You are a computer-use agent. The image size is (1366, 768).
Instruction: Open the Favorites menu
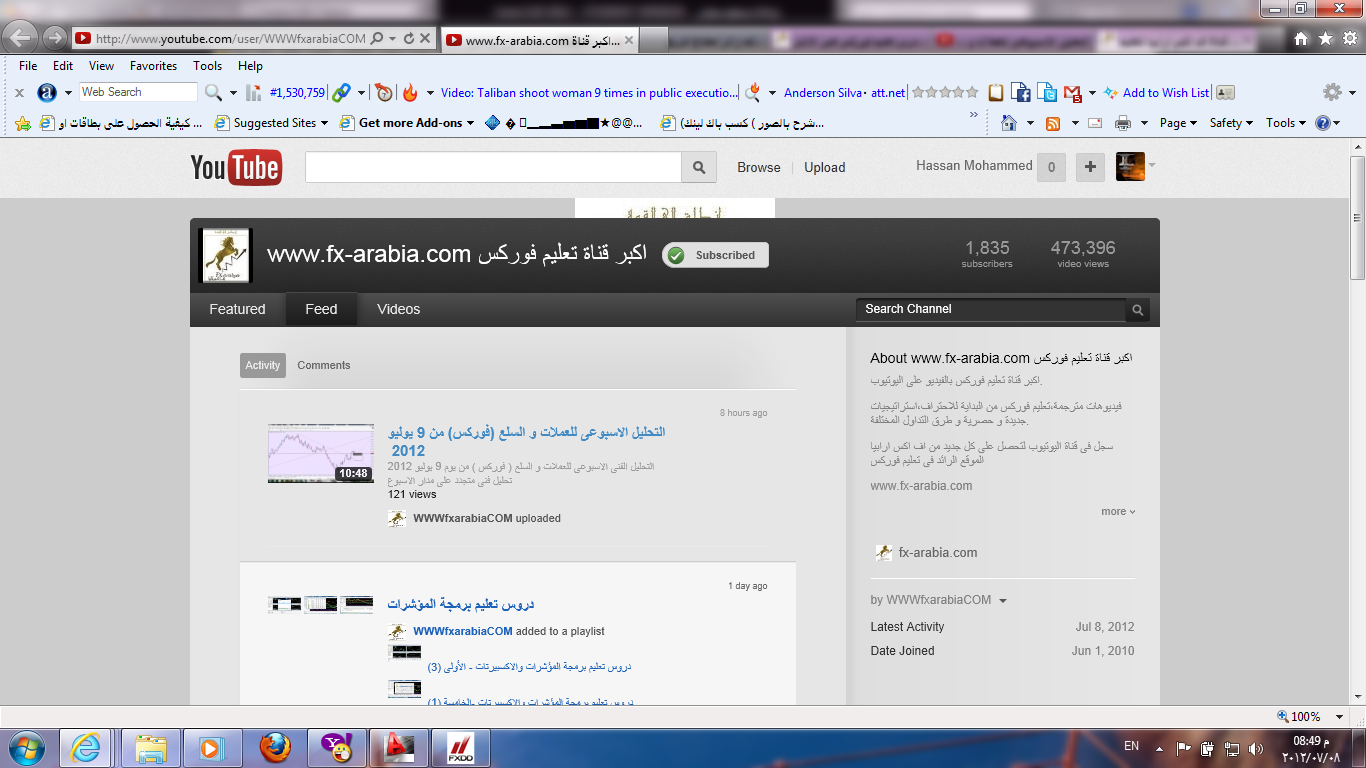[x=153, y=66]
